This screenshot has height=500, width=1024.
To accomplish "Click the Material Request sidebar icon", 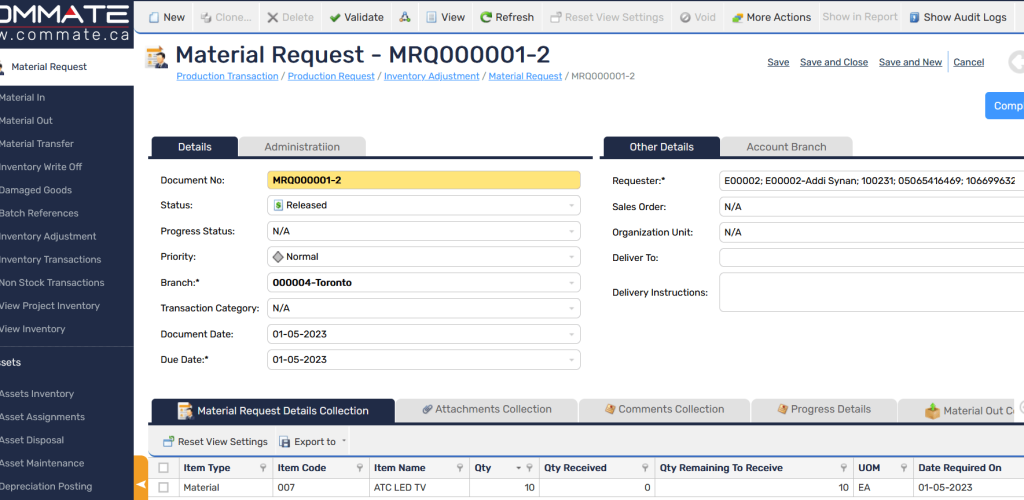I will click(x=1, y=66).
